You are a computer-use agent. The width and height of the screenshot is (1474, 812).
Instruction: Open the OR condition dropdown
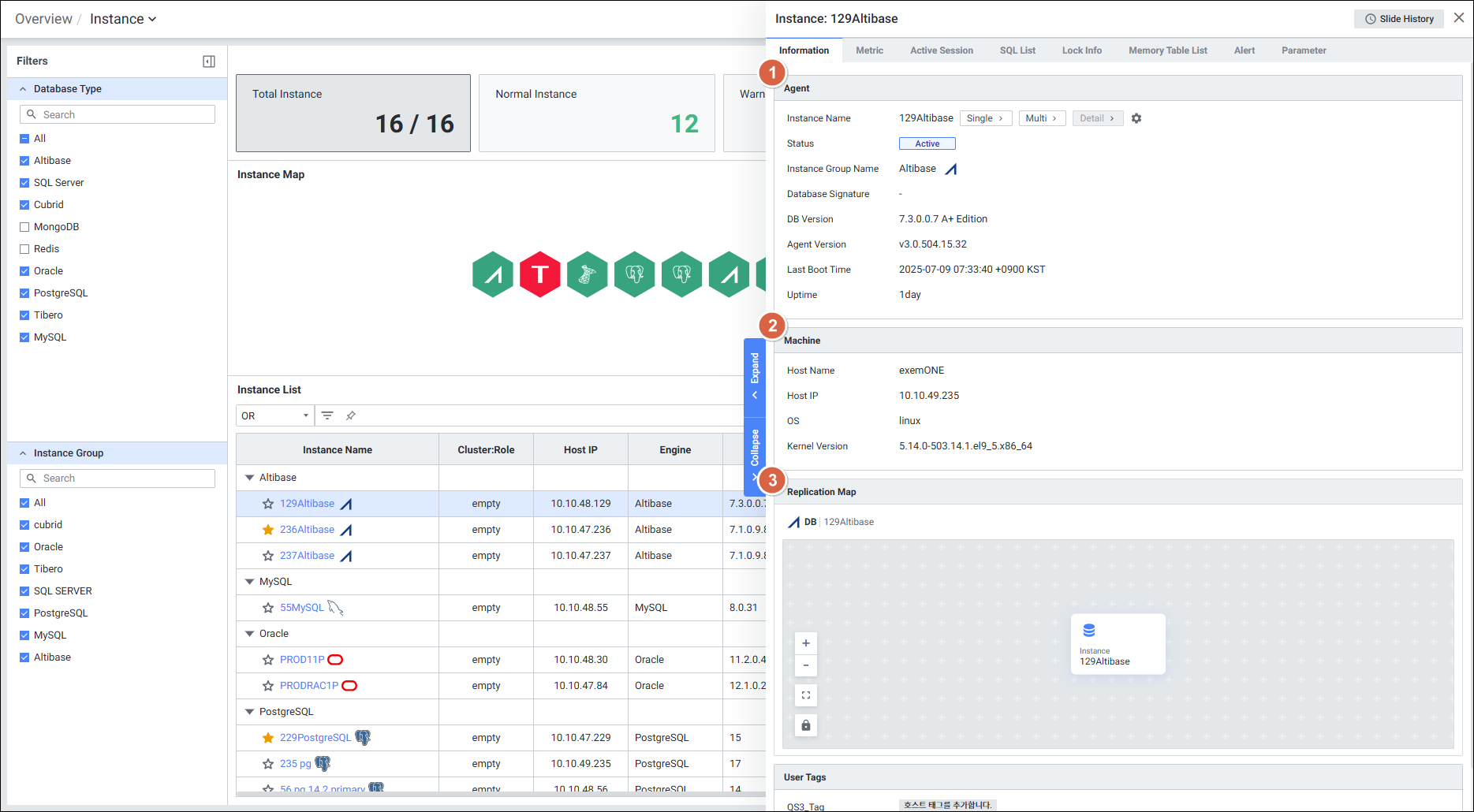coord(274,415)
